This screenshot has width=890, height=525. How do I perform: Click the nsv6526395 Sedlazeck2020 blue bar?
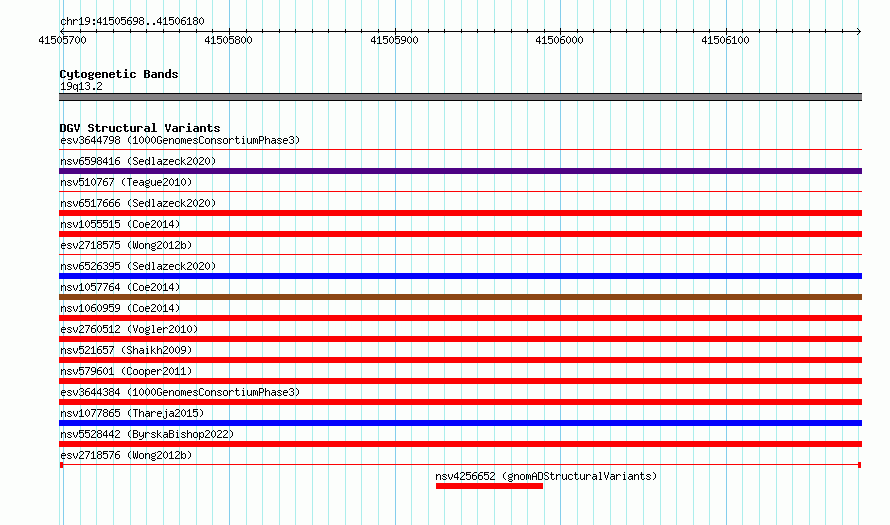(x=460, y=276)
